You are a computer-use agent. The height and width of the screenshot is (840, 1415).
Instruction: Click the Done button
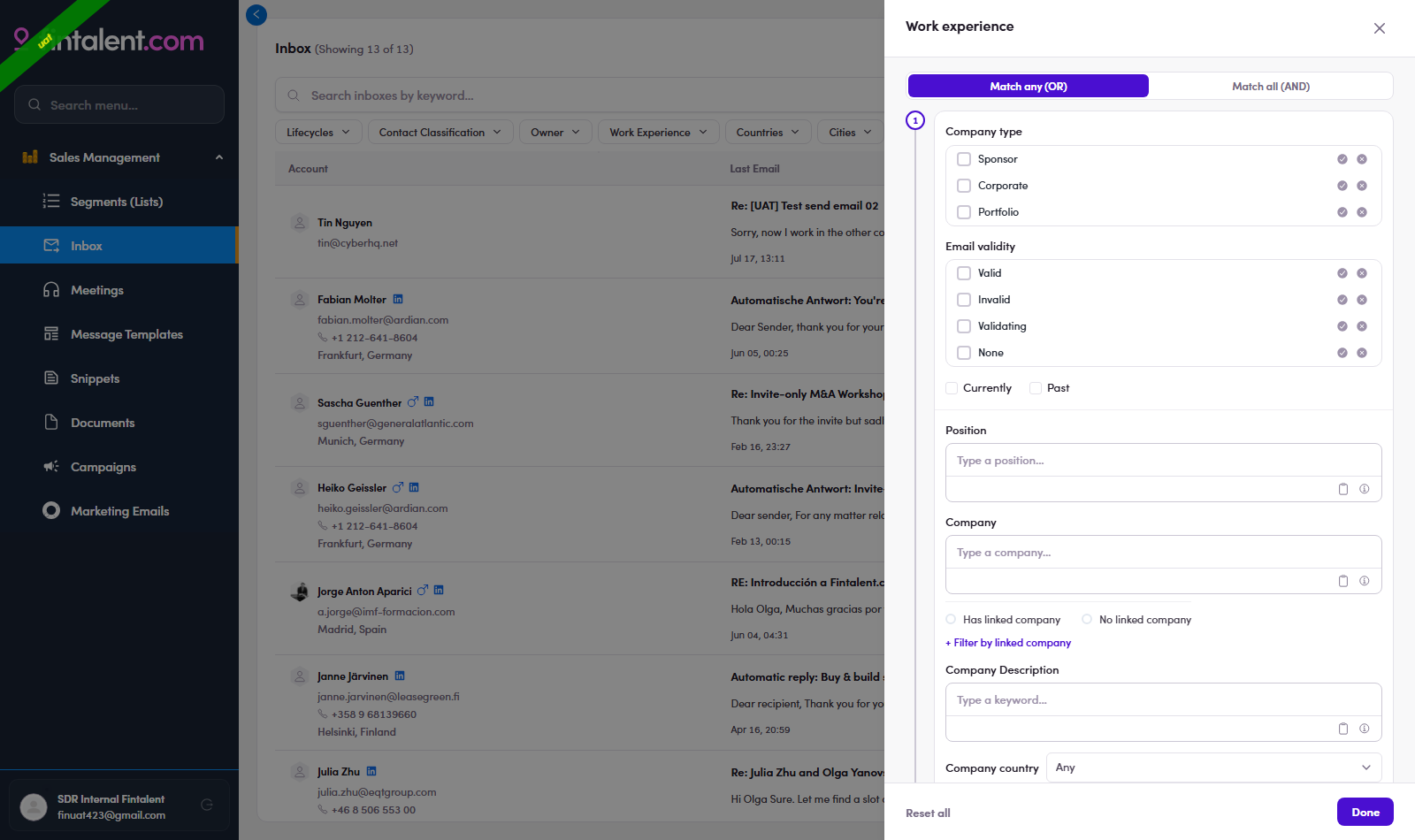coord(1365,812)
